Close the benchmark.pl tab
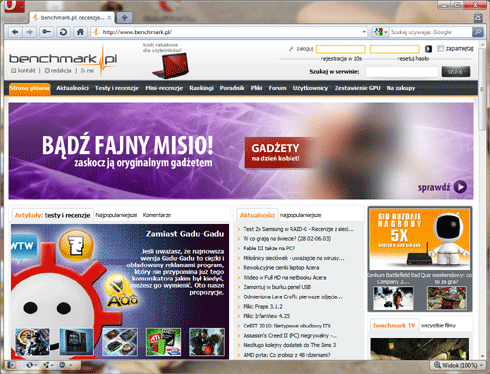The image size is (490, 374). (109, 18)
